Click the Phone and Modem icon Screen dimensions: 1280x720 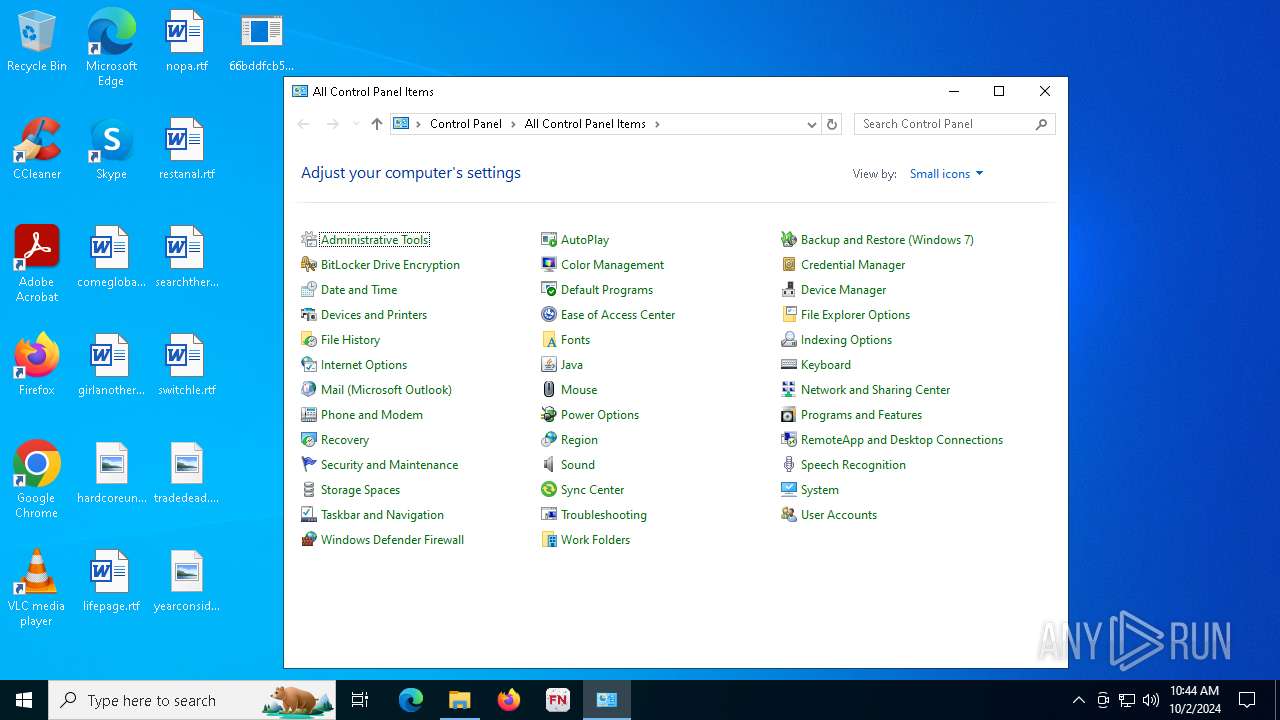click(x=309, y=415)
